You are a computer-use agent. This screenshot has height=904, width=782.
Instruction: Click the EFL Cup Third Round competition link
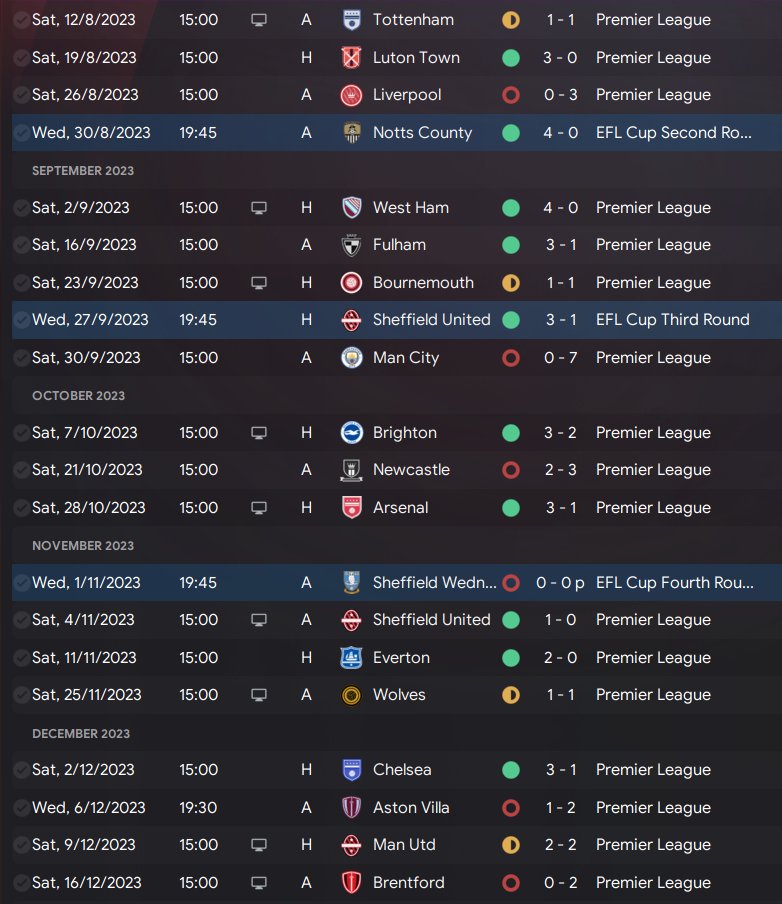point(672,320)
